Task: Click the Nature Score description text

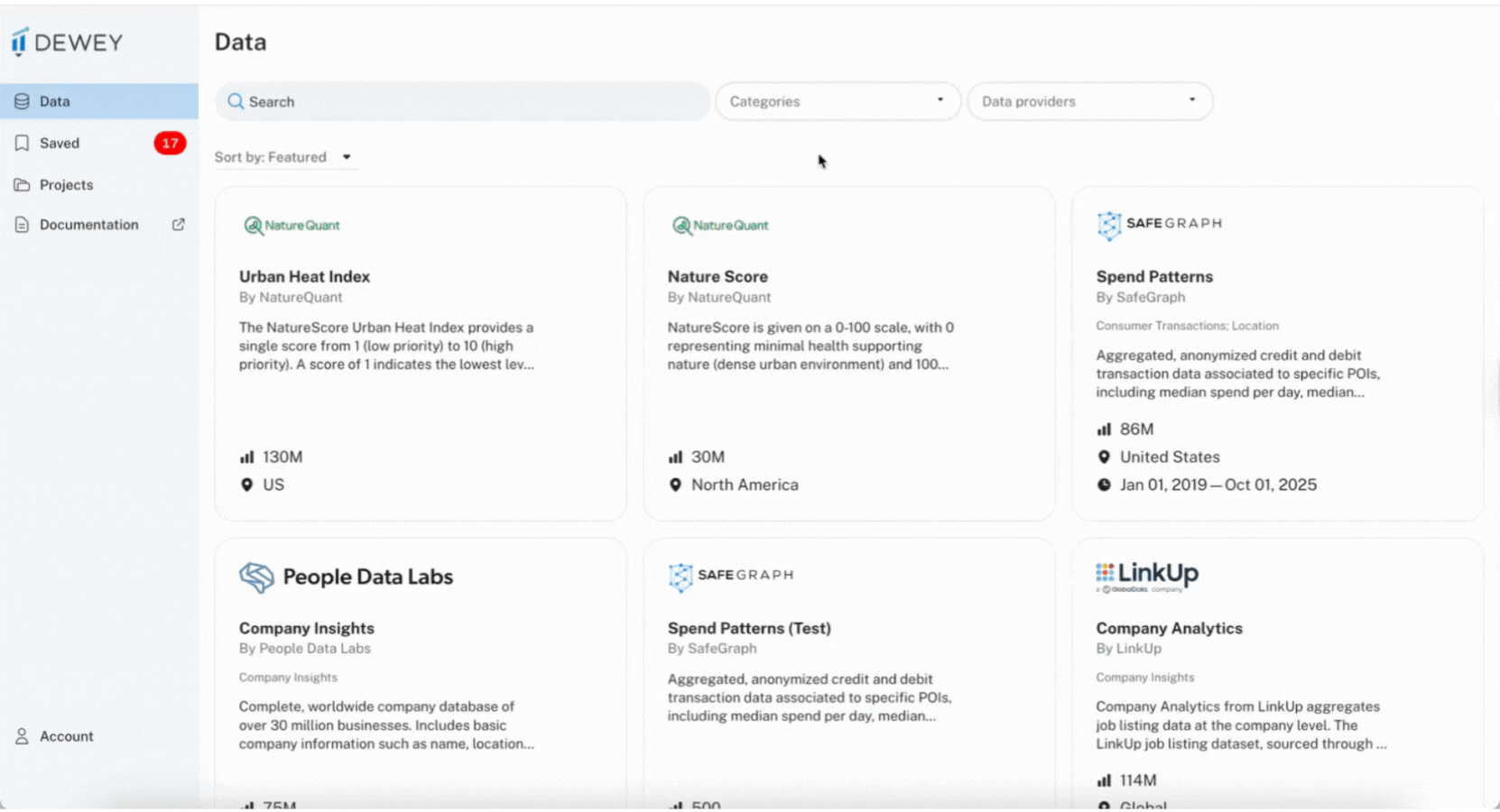Action: pyautogui.click(x=810, y=346)
